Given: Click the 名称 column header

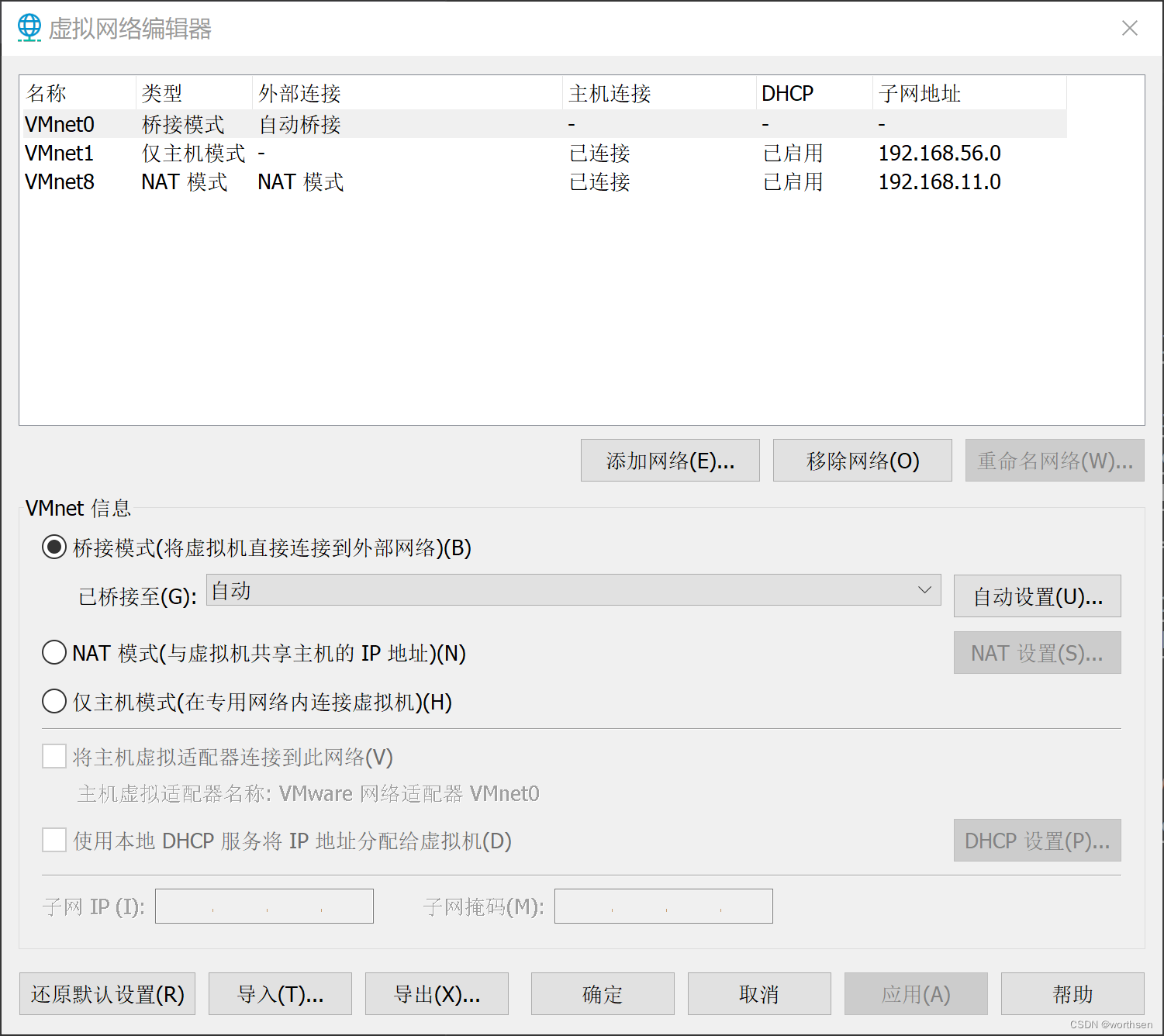Looking at the screenshot, I should coord(78,93).
